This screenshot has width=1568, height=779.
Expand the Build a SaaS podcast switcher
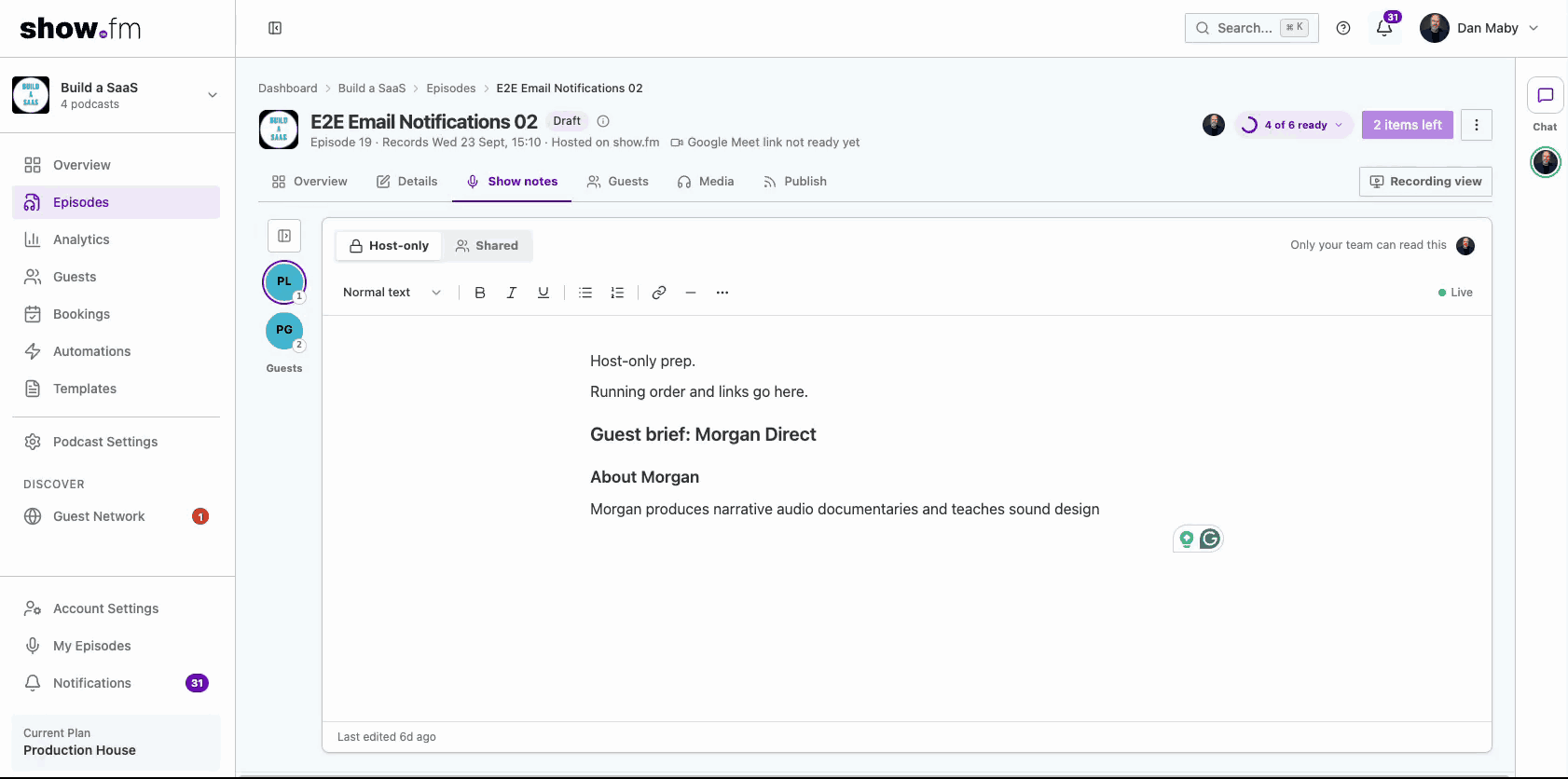117,95
